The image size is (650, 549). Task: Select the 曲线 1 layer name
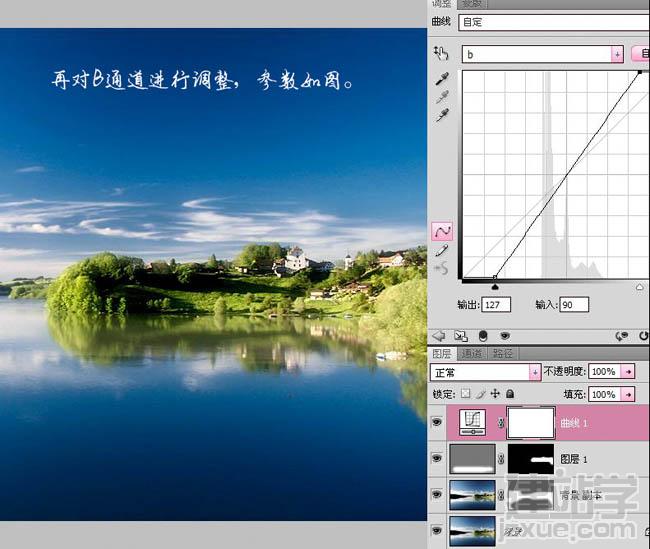tap(574, 423)
